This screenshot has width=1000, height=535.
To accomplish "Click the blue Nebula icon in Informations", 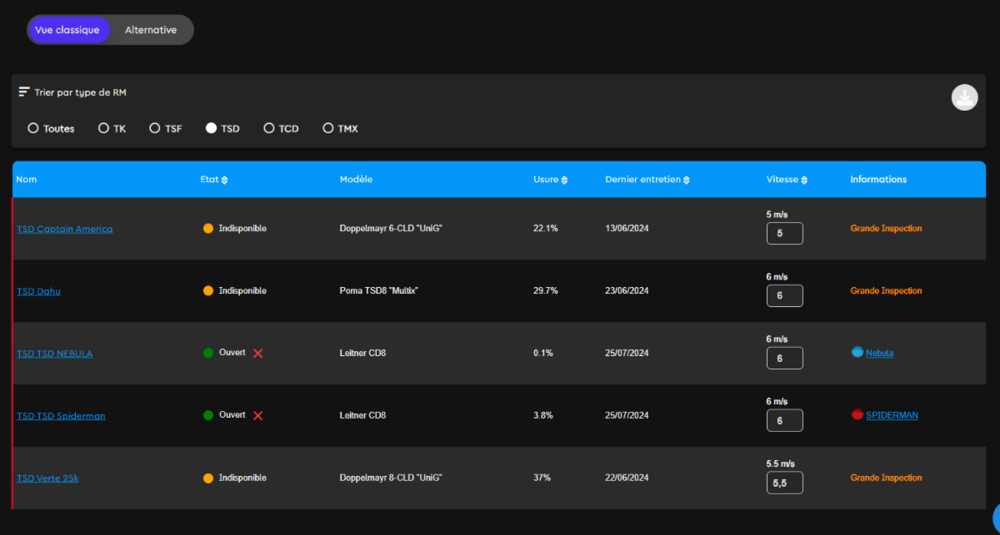I will pos(857,352).
